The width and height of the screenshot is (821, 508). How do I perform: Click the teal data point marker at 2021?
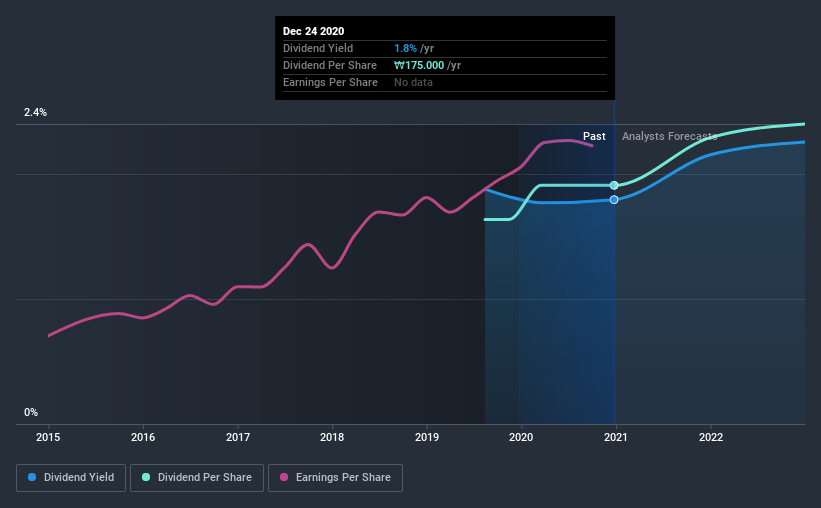(614, 185)
